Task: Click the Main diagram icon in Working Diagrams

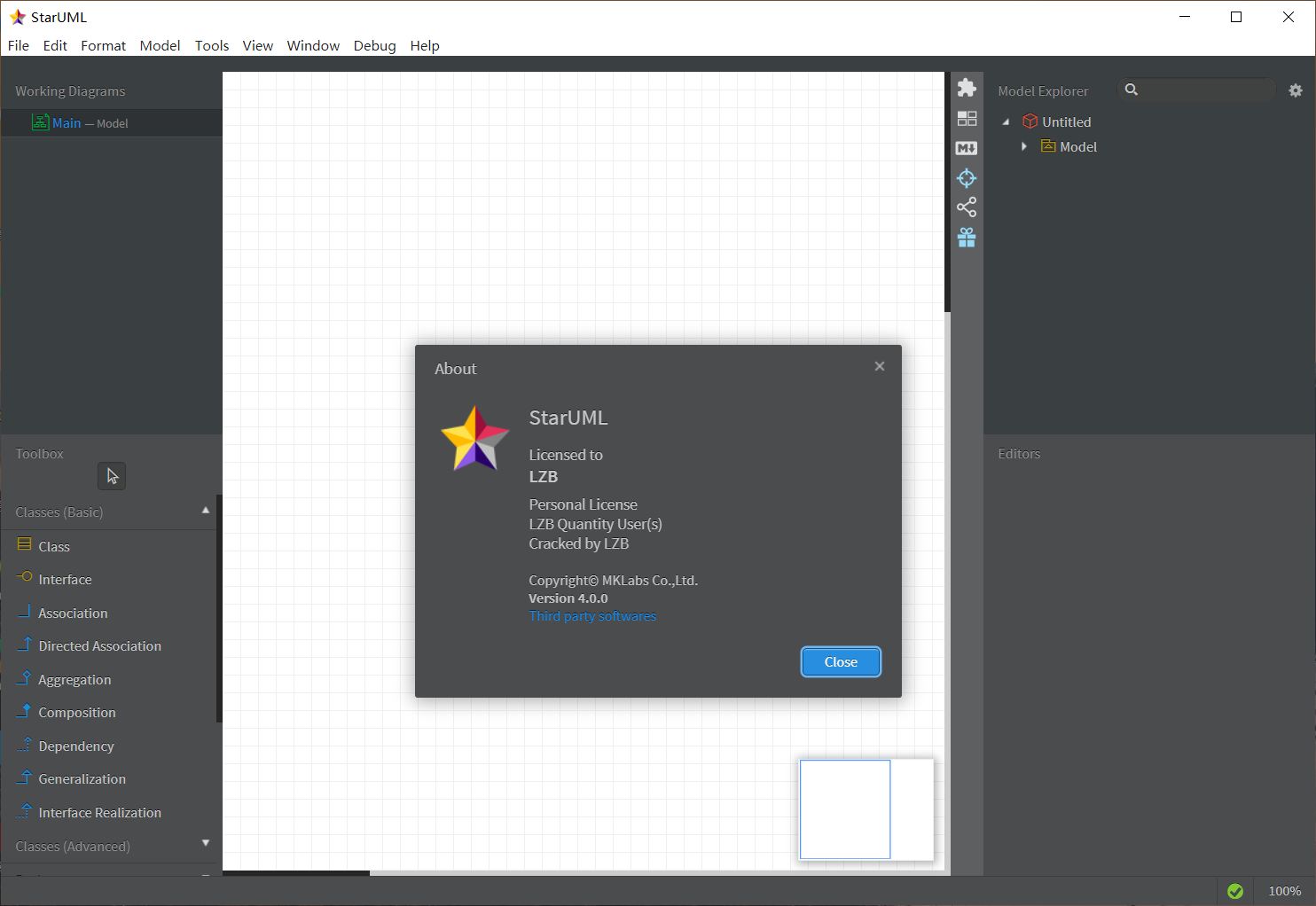Action: 40,122
